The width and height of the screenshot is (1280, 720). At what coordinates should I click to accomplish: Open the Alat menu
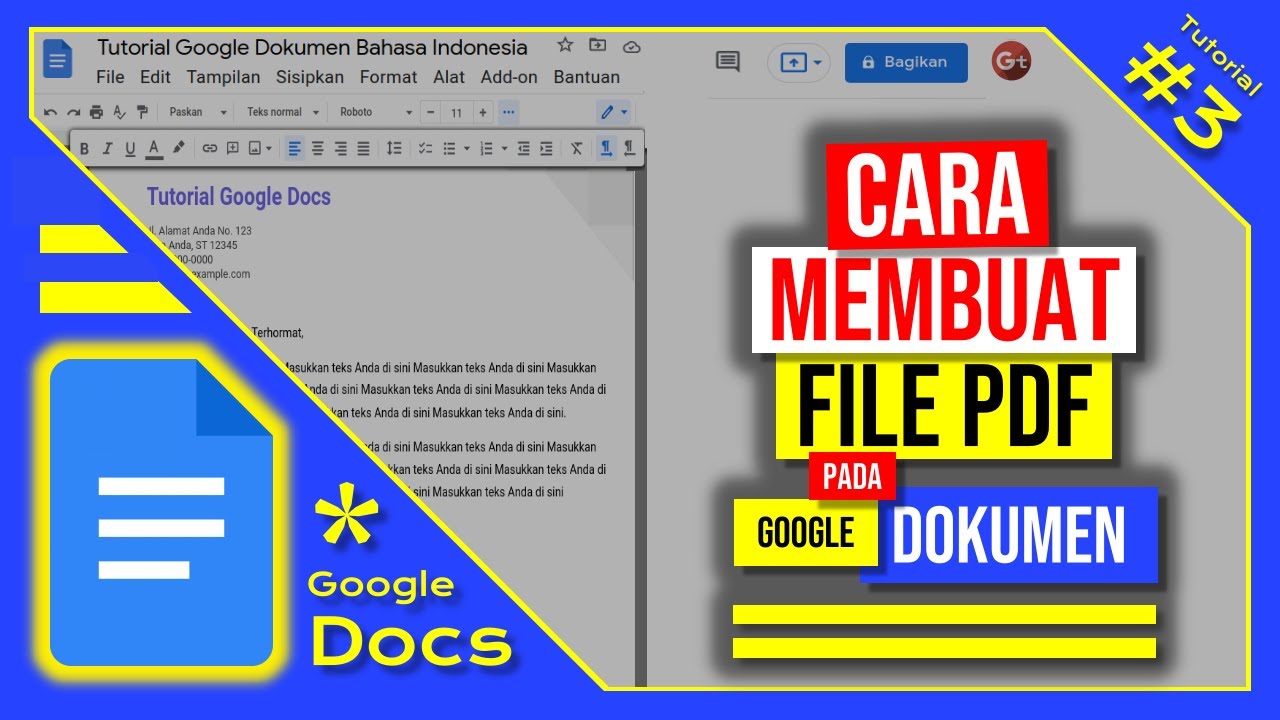click(449, 77)
